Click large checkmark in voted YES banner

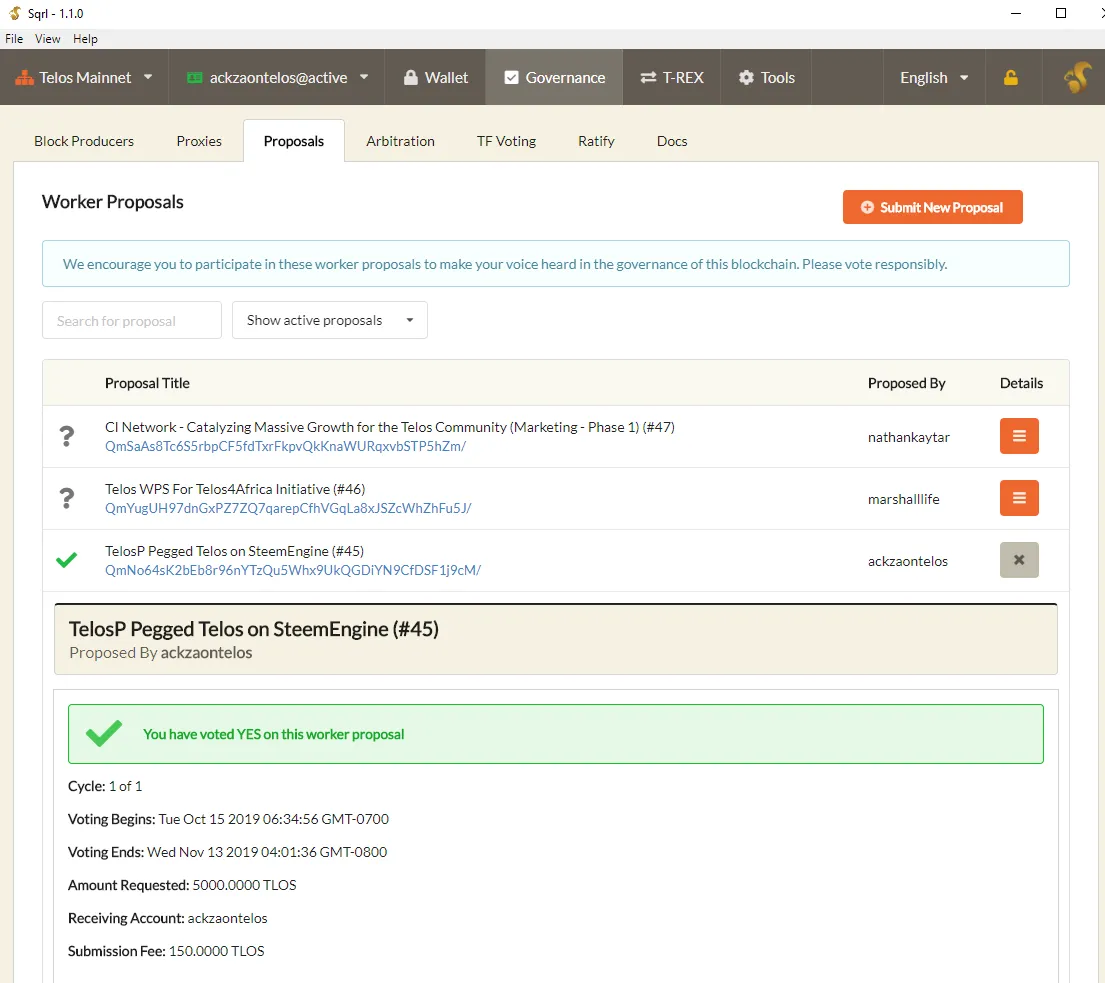[104, 734]
